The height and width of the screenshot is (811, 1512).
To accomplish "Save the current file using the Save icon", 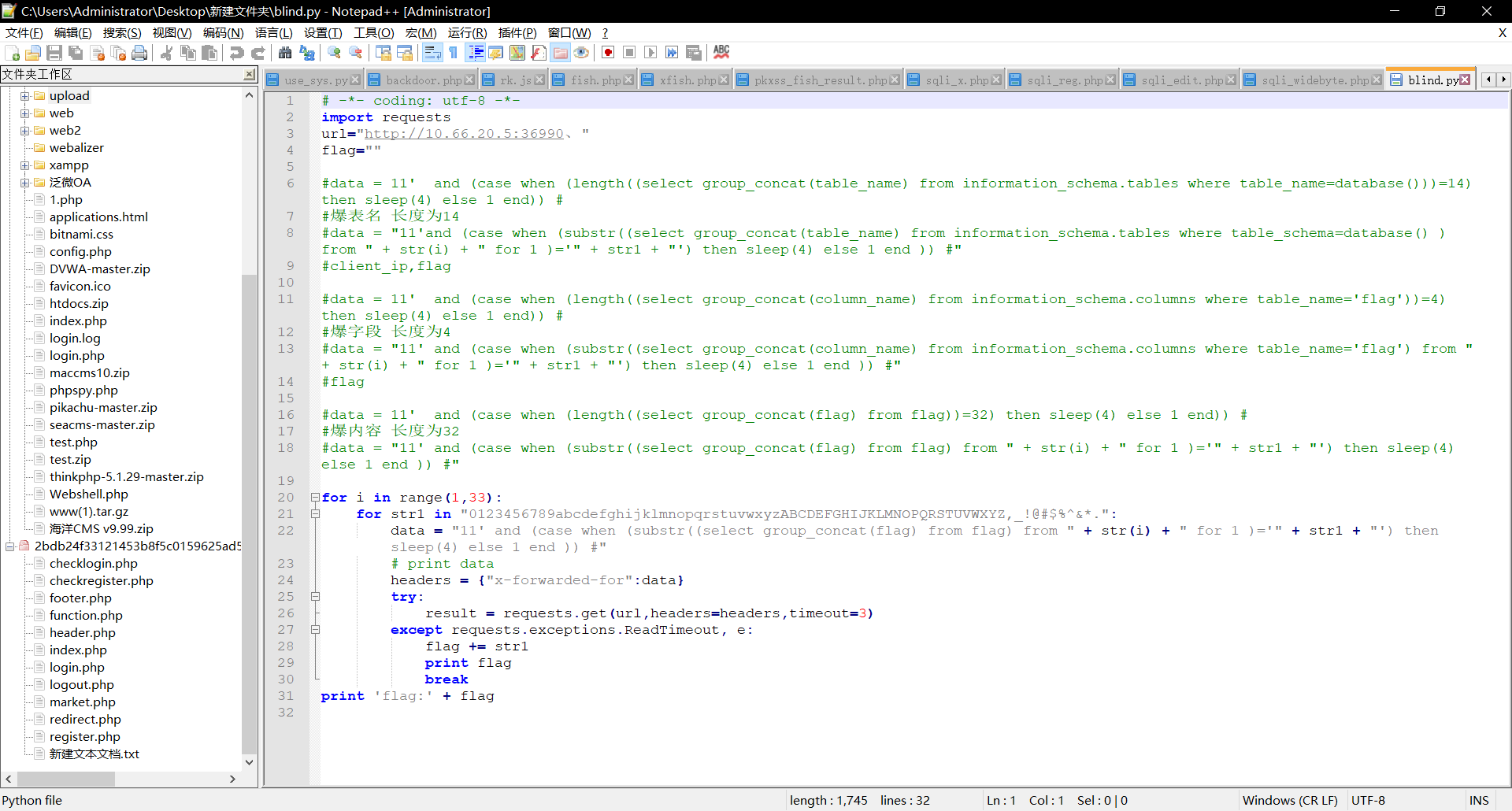I will coord(54,53).
